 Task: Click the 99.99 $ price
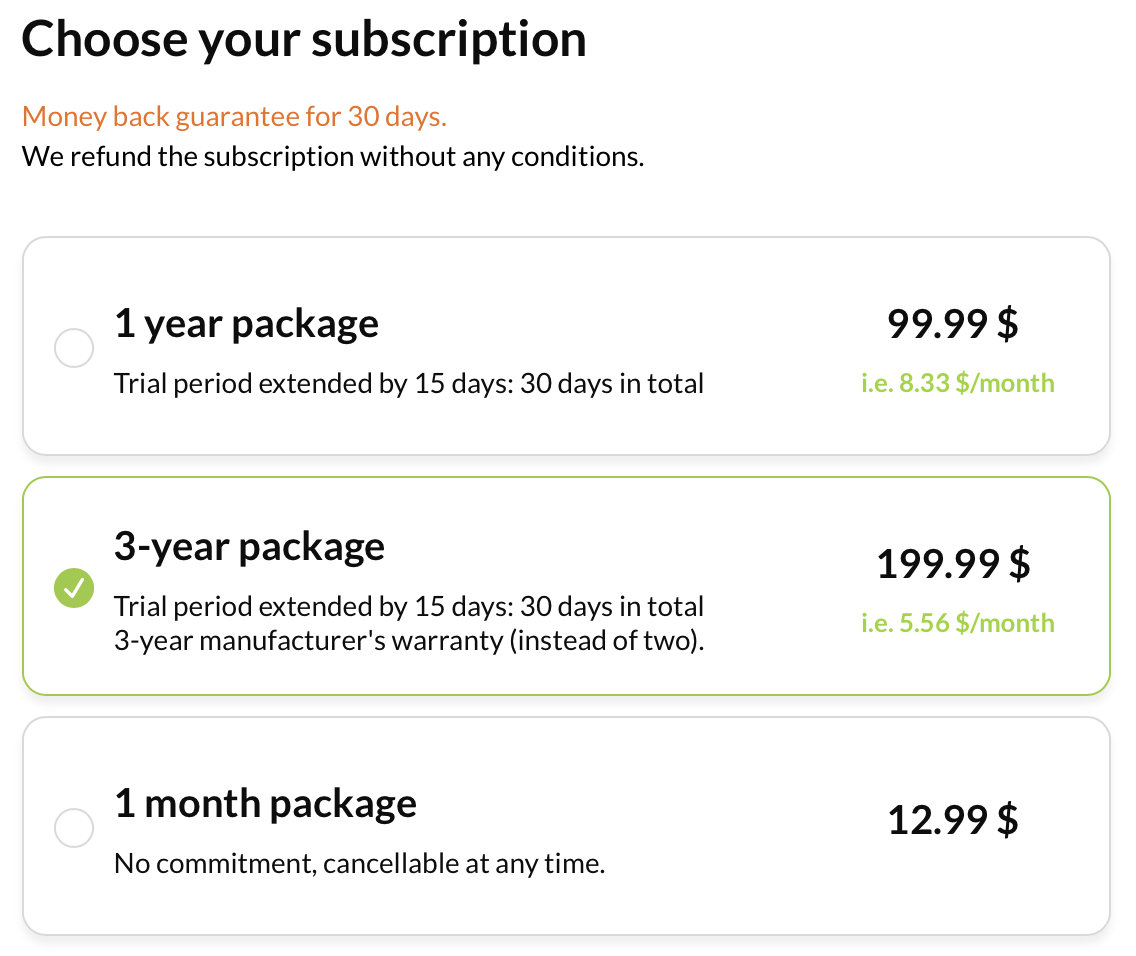click(x=953, y=324)
